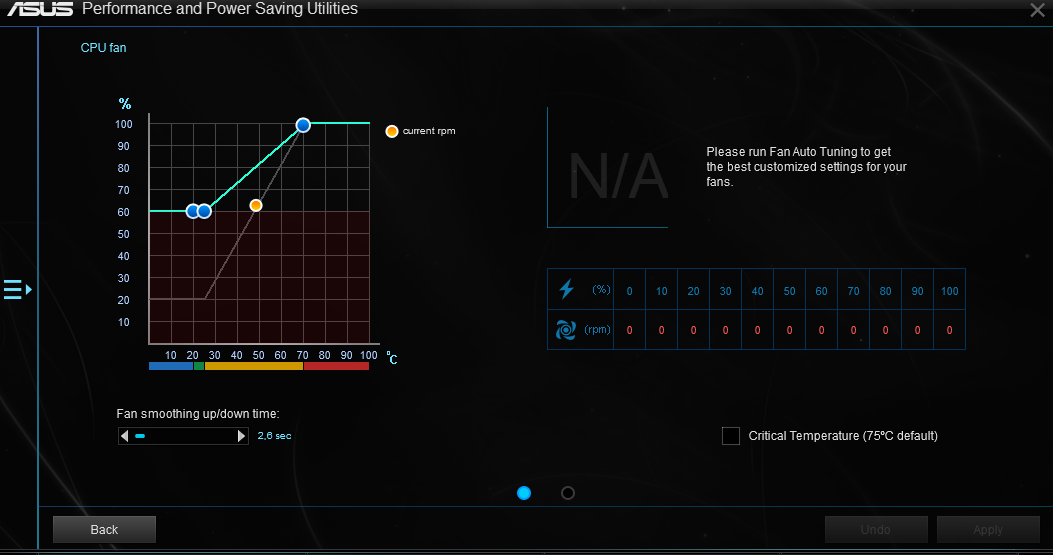Click the Back button
Image resolution: width=1053 pixels, height=555 pixels.
coord(104,529)
